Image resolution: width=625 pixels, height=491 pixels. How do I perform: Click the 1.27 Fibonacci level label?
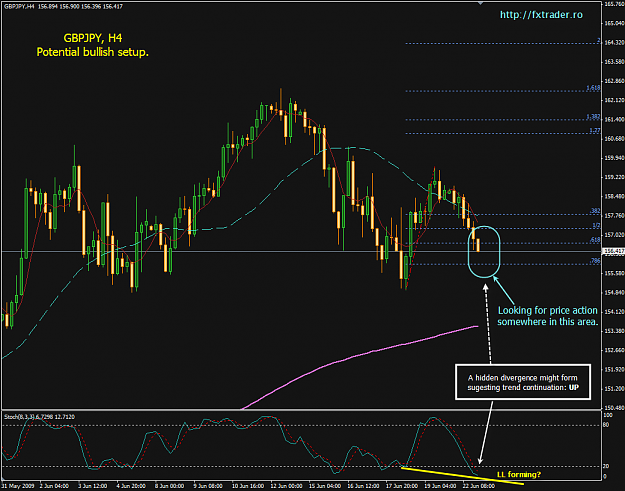pyautogui.click(x=595, y=130)
